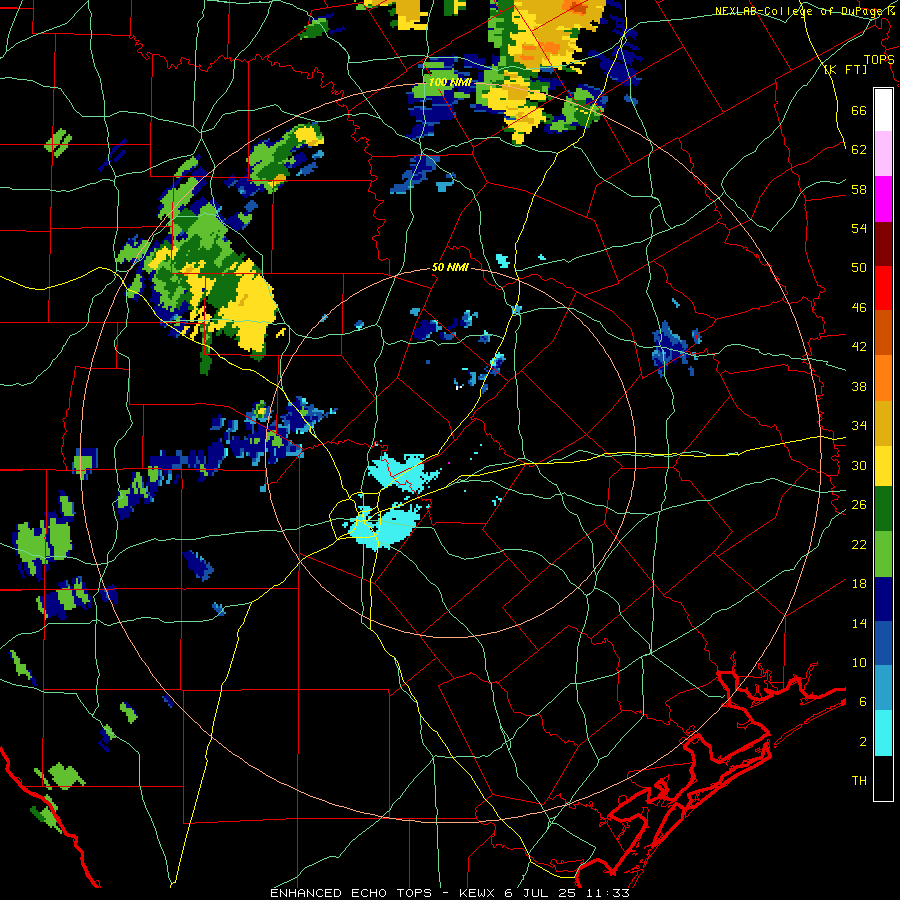Click the 30 legend value
This screenshot has width=900, height=900.
coord(859,465)
